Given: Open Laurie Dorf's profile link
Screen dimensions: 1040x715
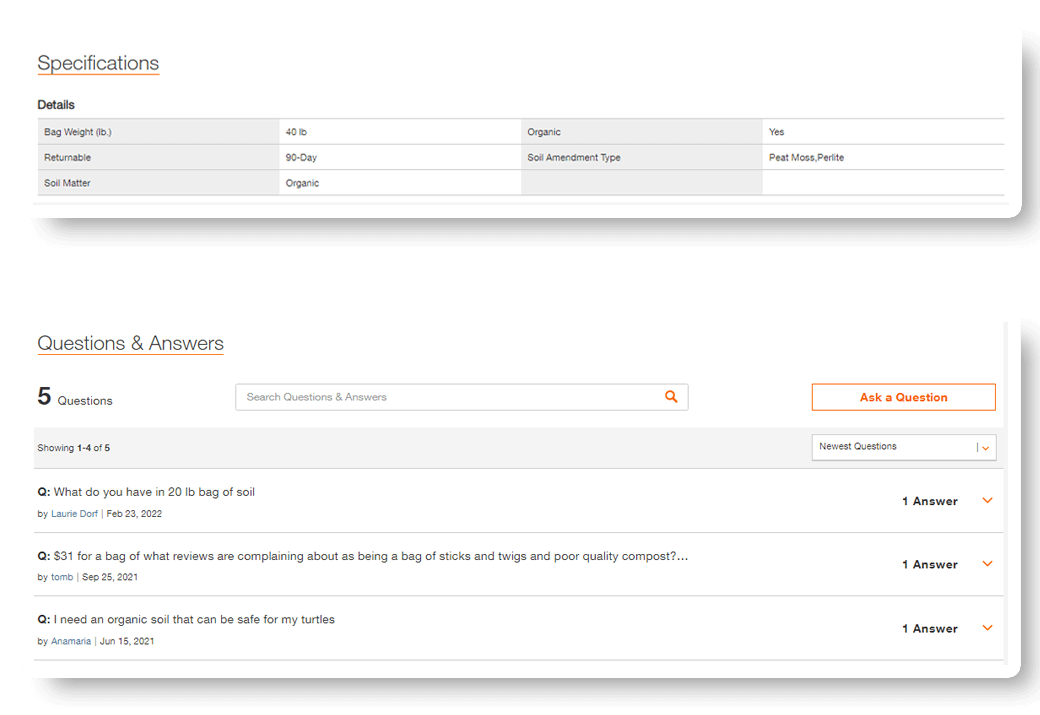Looking at the screenshot, I should click(x=74, y=514).
